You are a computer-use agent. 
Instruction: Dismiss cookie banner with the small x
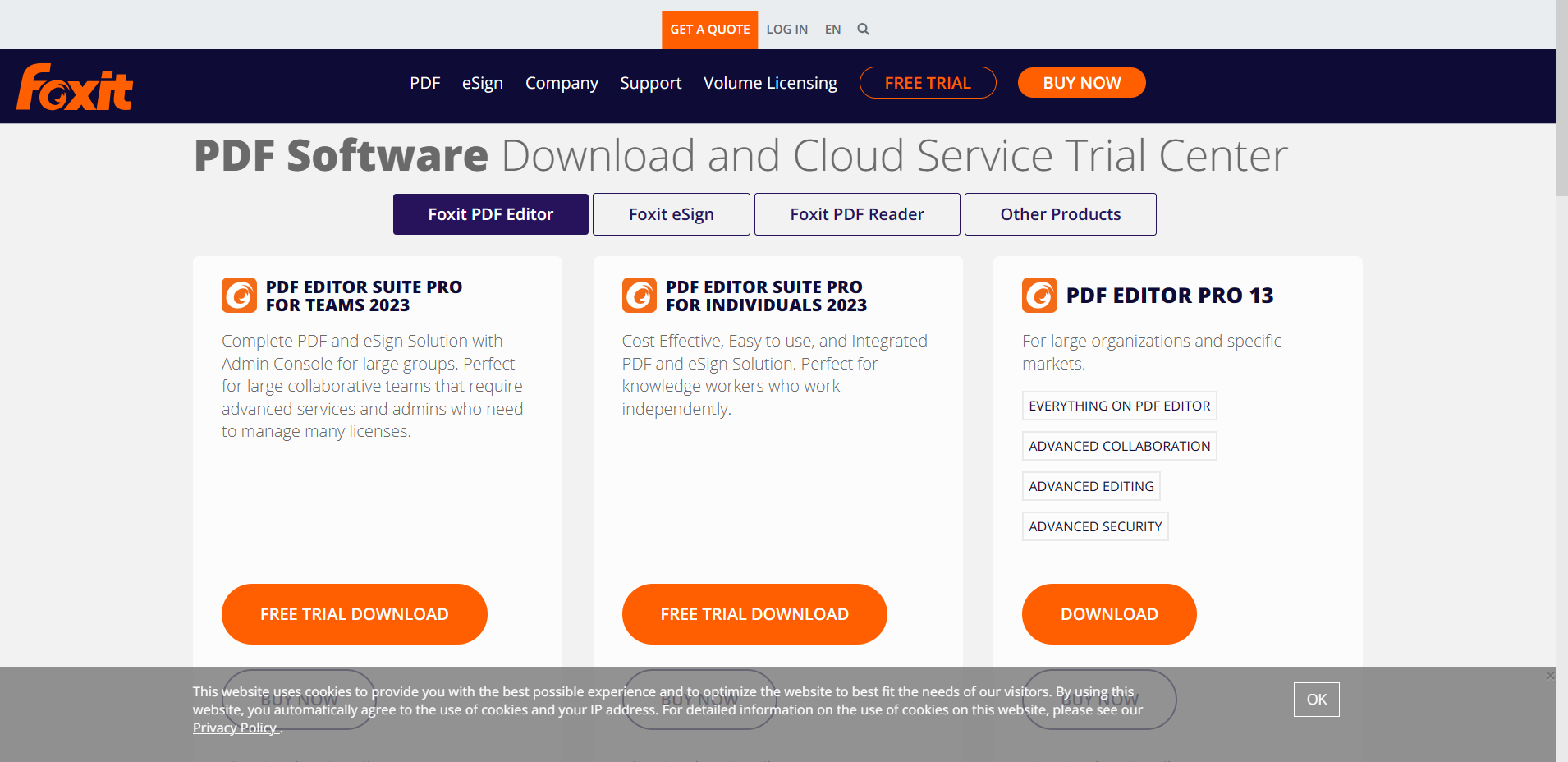(1550, 675)
